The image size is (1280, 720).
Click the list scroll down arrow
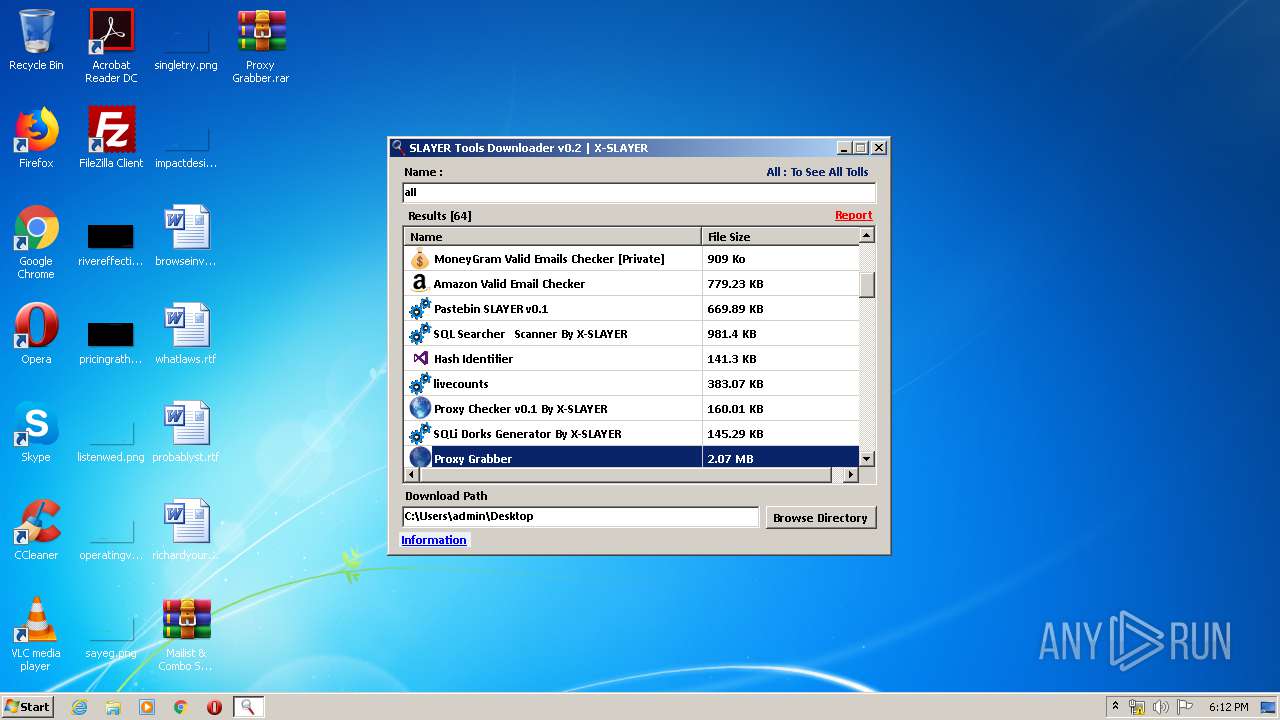867,458
